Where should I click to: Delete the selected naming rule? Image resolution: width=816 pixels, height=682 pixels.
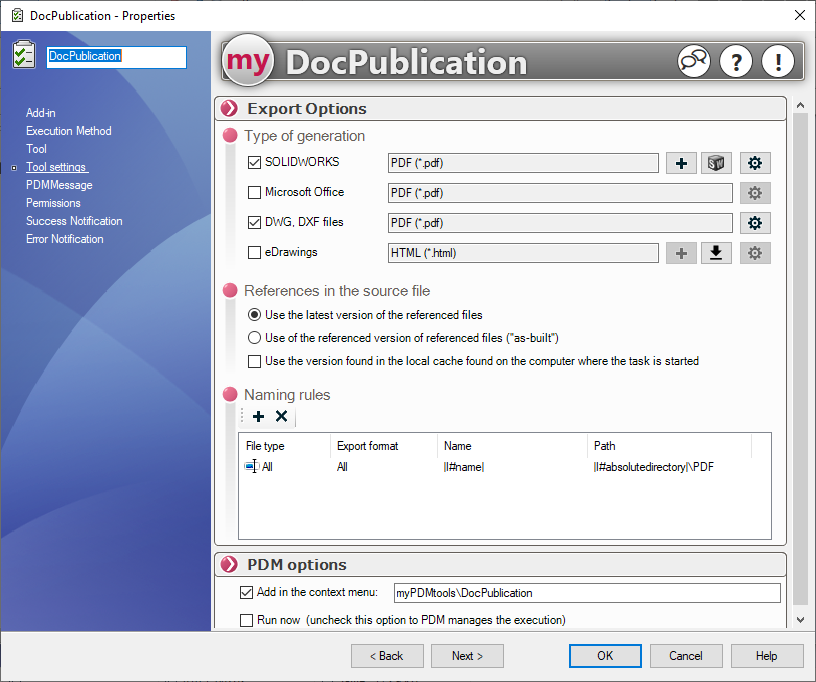tap(281, 416)
